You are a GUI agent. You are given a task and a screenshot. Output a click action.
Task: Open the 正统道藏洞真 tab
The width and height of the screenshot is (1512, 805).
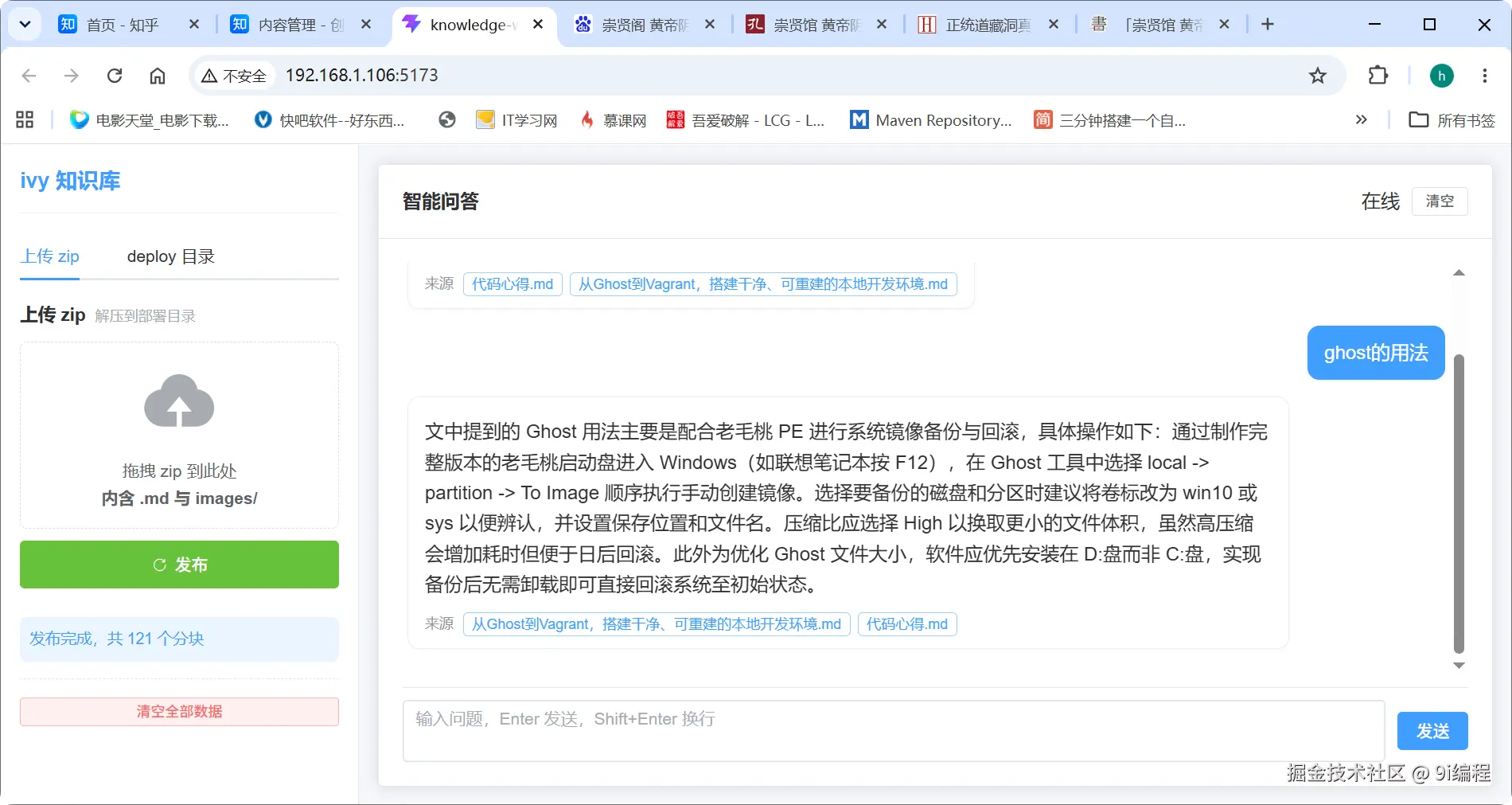(x=988, y=25)
